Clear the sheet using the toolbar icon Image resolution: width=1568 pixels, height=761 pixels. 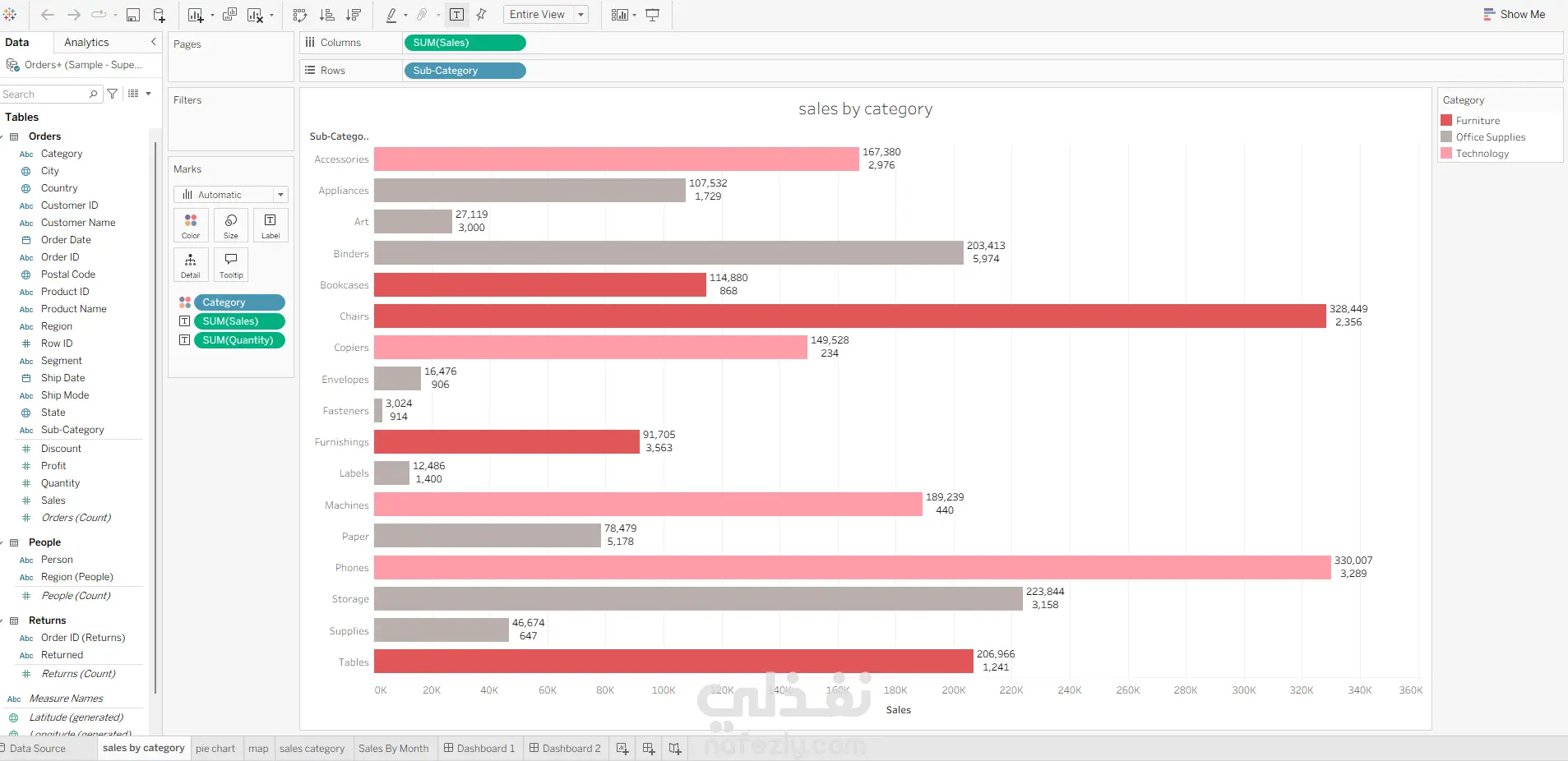tap(255, 15)
